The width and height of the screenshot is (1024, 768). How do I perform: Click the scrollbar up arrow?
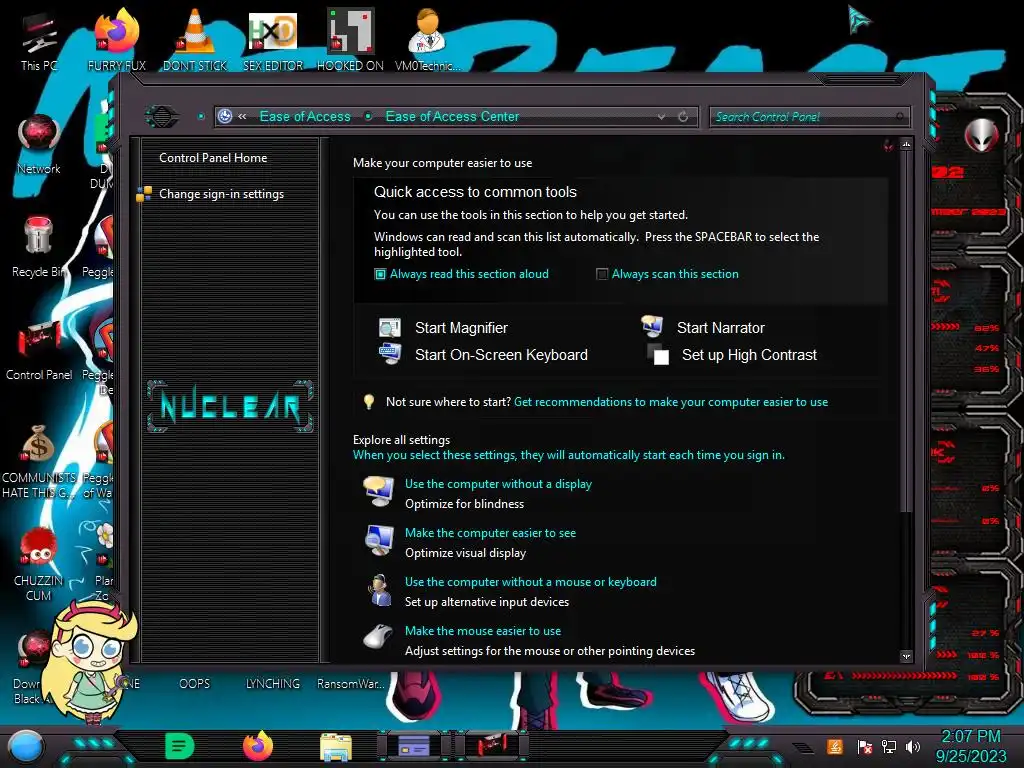point(906,144)
